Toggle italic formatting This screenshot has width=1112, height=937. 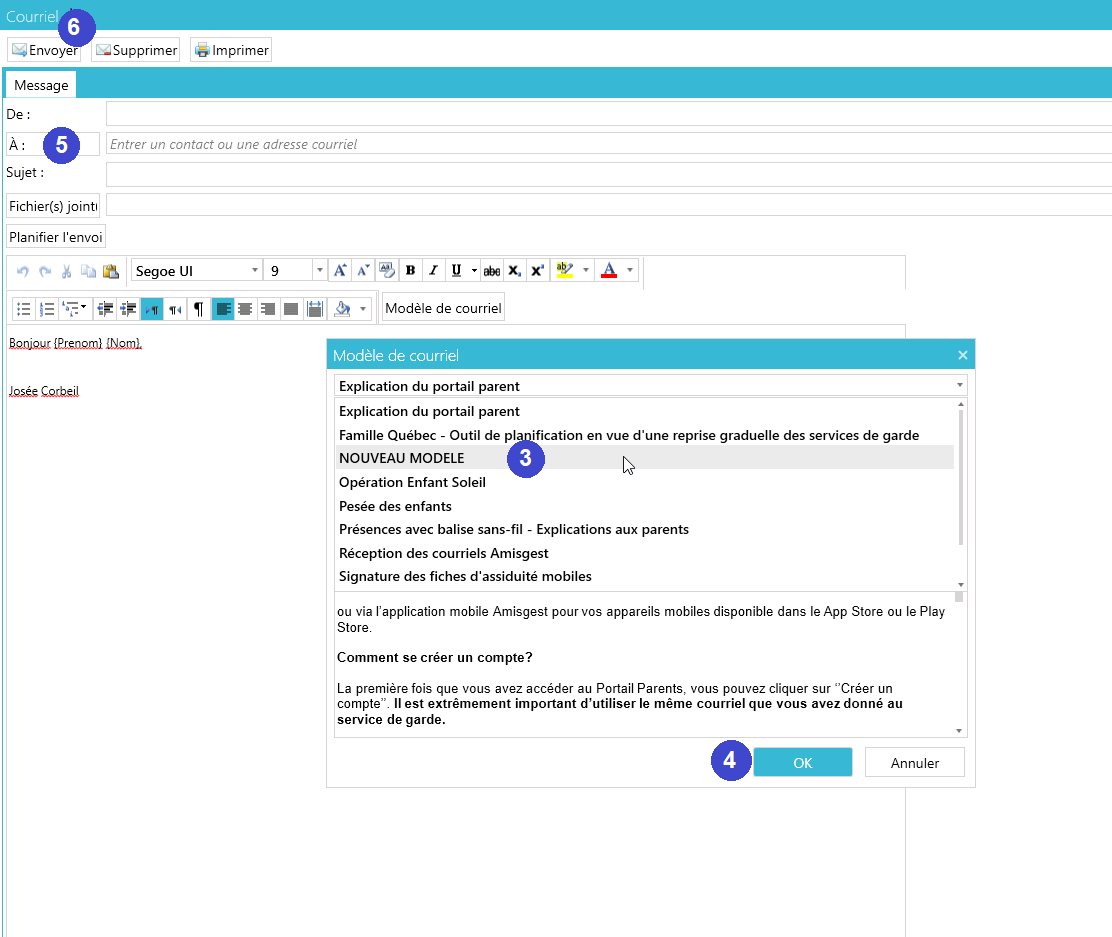[x=433, y=270]
